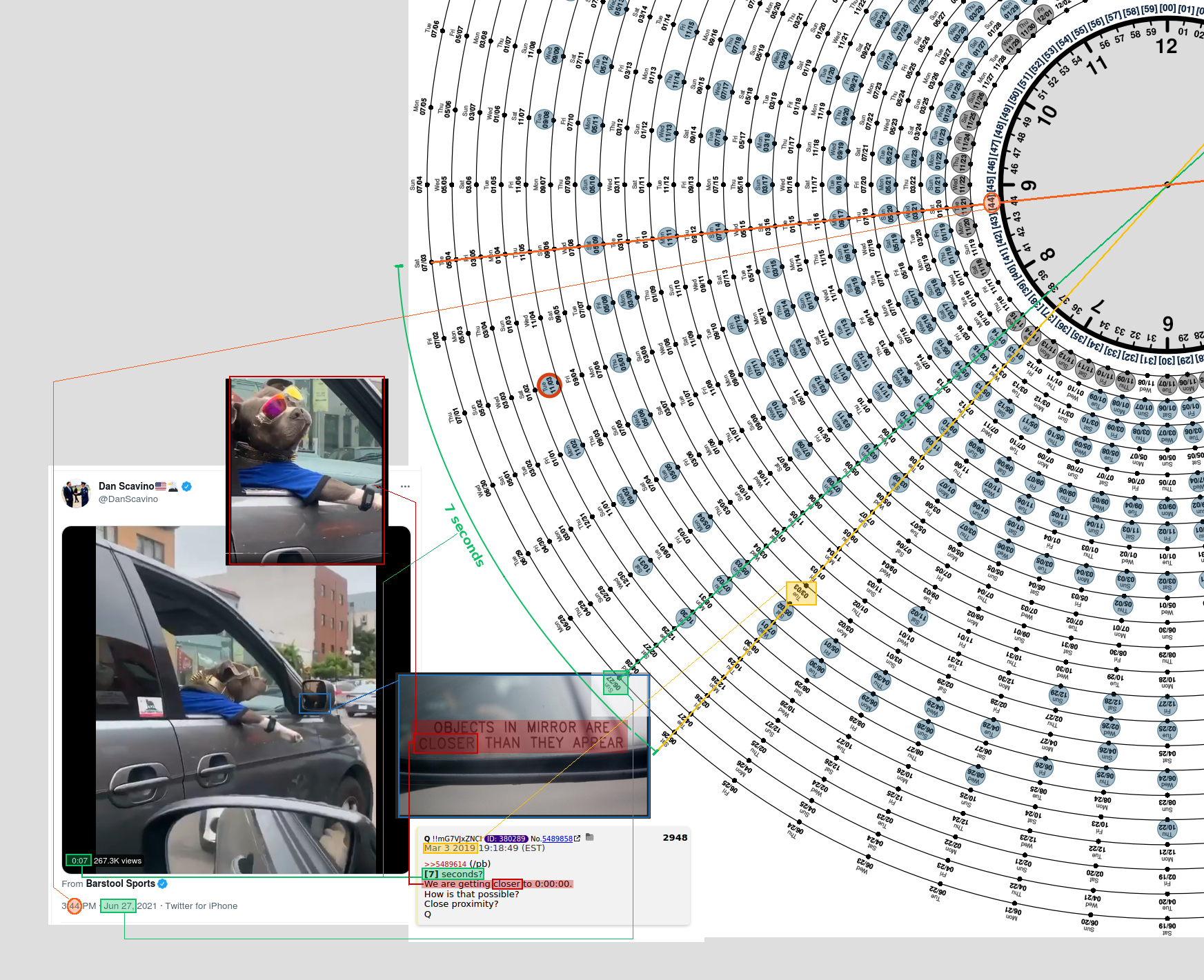Click the folder icon in Q post header
Image resolution: width=1204 pixels, height=980 pixels.
(x=590, y=837)
